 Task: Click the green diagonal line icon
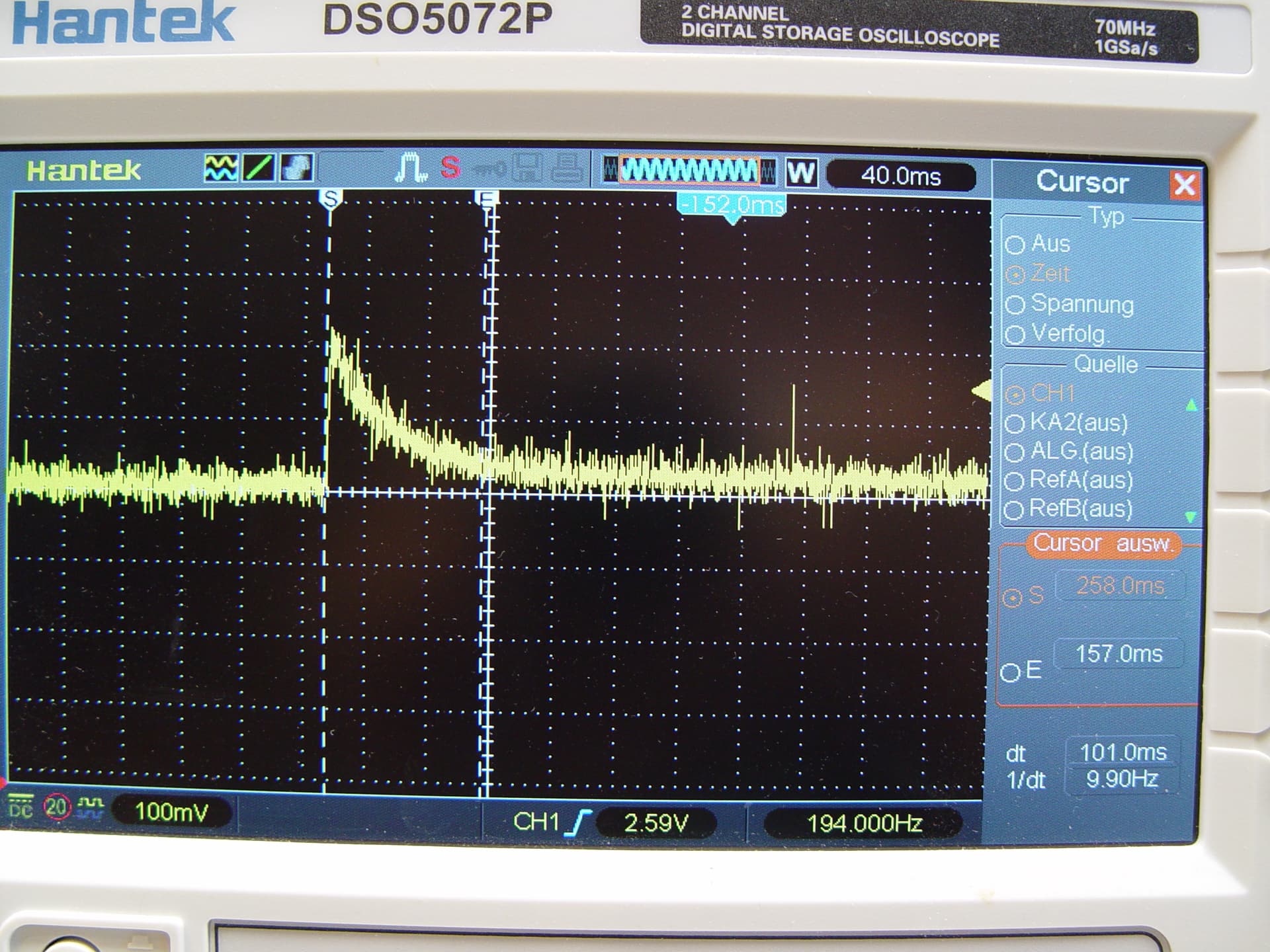click(x=259, y=168)
